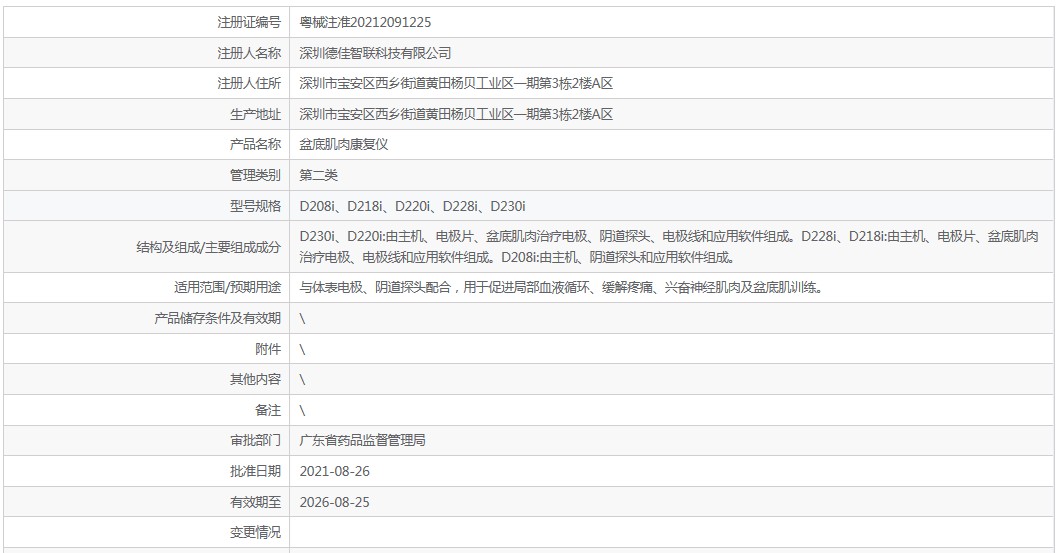Select expiry date 2026-08-25

[335, 502]
